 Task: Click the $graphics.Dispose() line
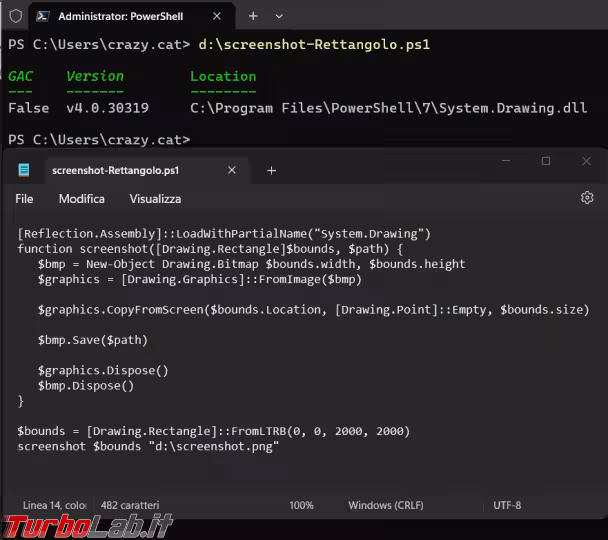pyautogui.click(x=103, y=371)
